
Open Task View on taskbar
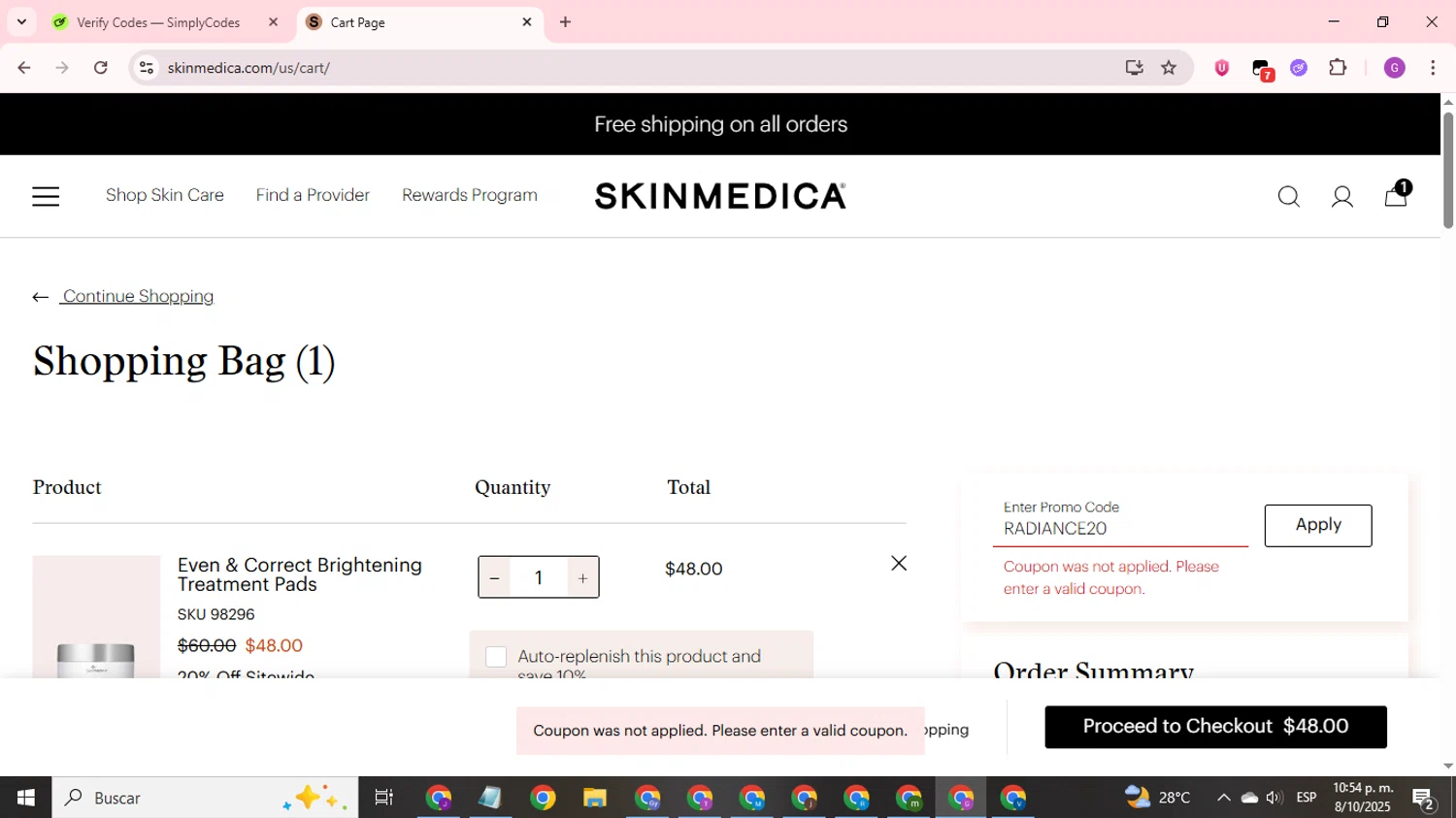click(x=384, y=798)
